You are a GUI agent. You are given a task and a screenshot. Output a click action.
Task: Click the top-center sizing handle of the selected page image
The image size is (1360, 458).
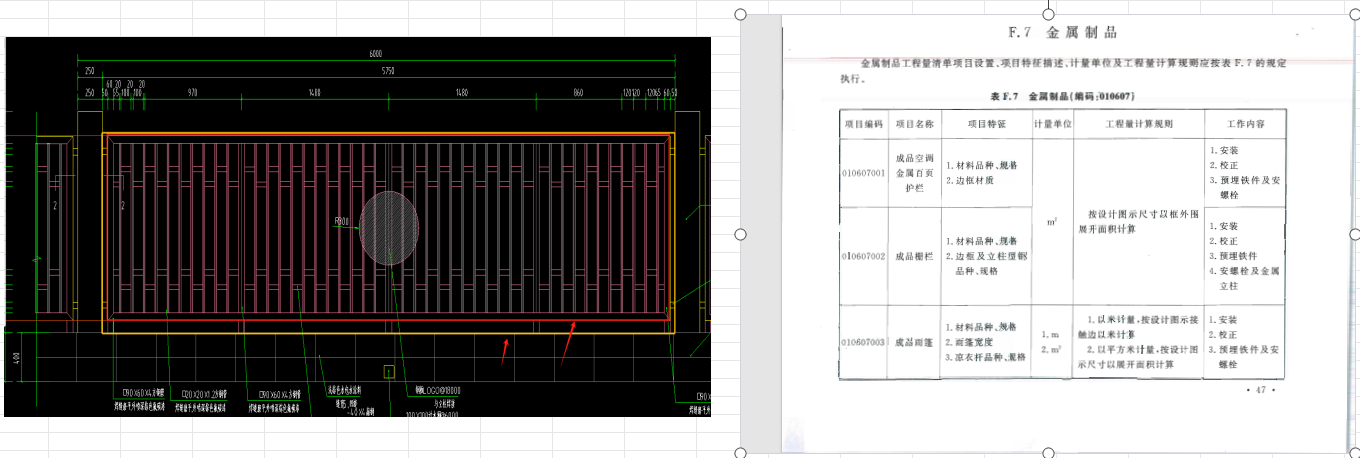[x=1048, y=14]
